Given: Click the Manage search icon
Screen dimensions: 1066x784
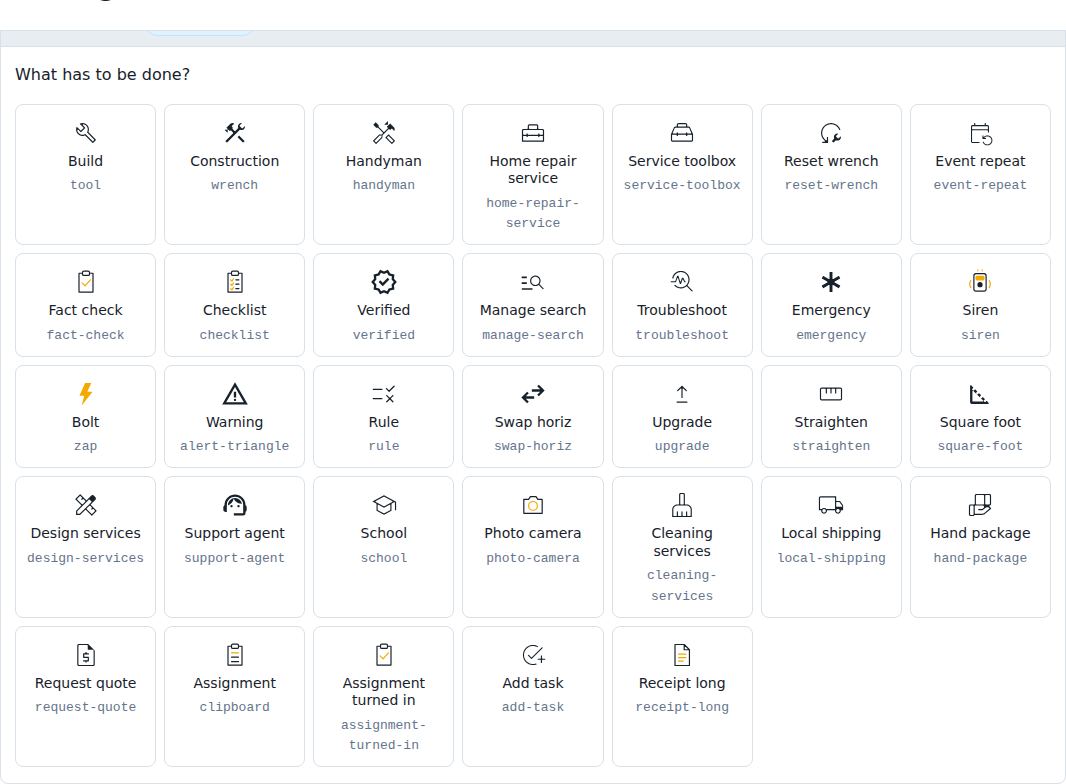Looking at the screenshot, I should (x=533, y=282).
